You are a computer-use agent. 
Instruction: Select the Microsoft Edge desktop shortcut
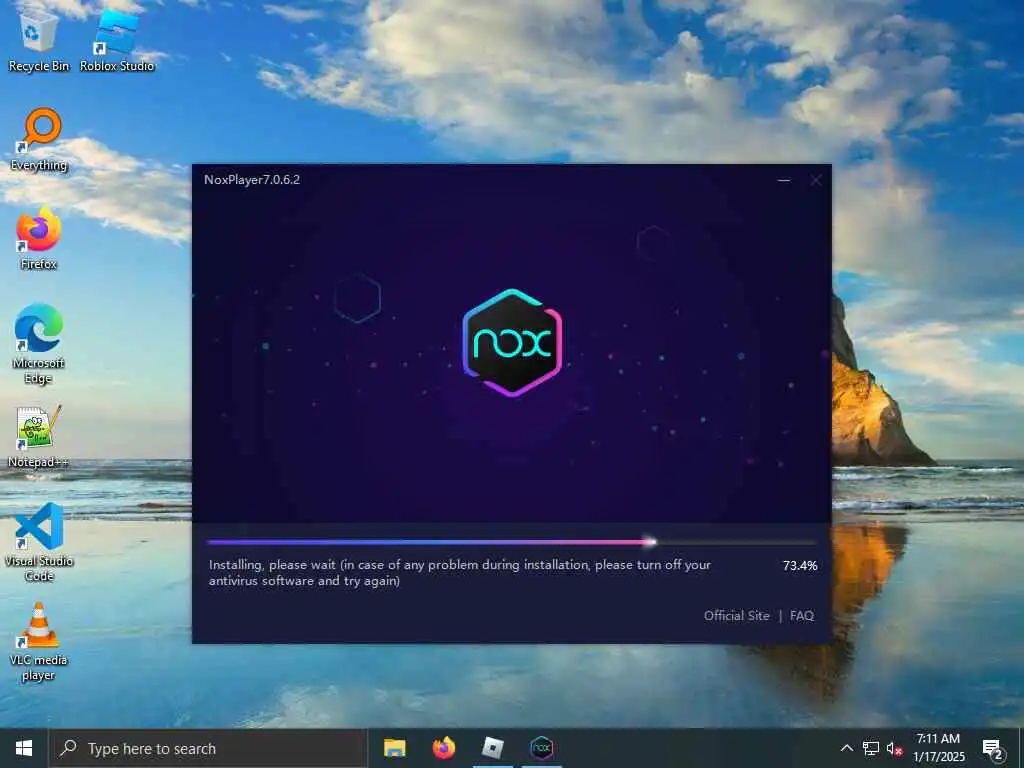tap(39, 344)
